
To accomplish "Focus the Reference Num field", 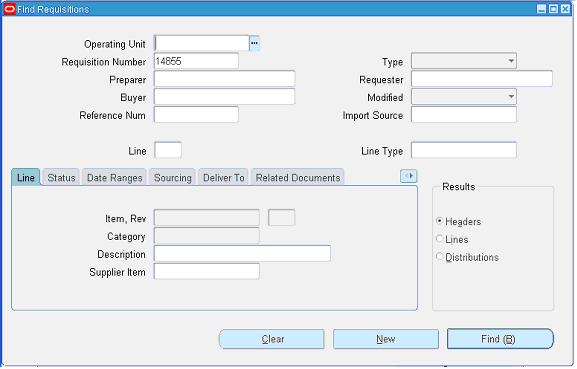I will click(196, 115).
